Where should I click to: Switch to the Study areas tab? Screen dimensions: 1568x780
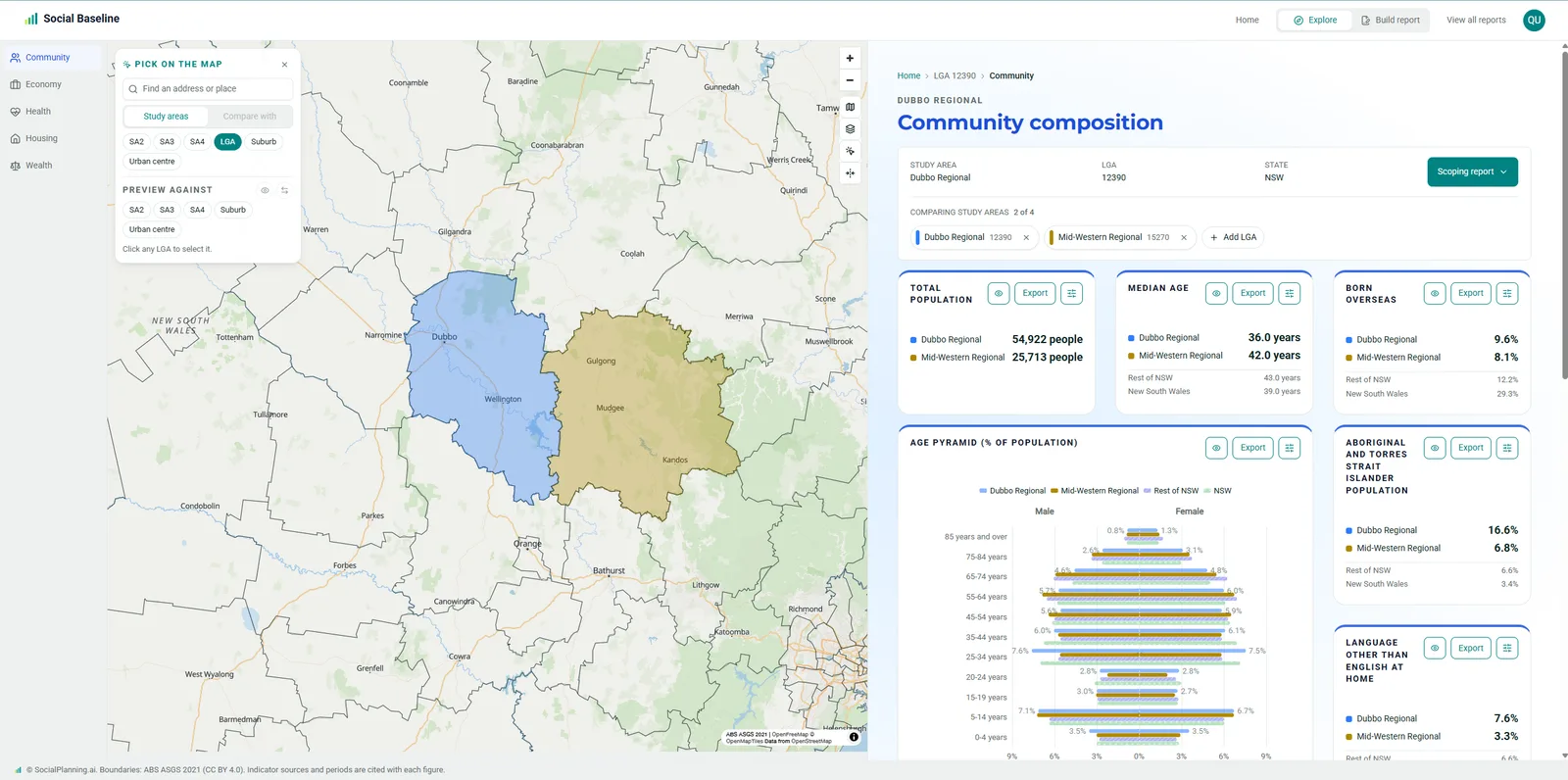pos(166,116)
